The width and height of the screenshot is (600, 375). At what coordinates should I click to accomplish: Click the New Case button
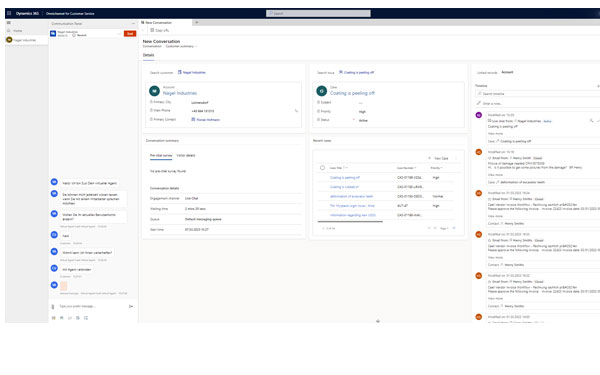pos(438,158)
